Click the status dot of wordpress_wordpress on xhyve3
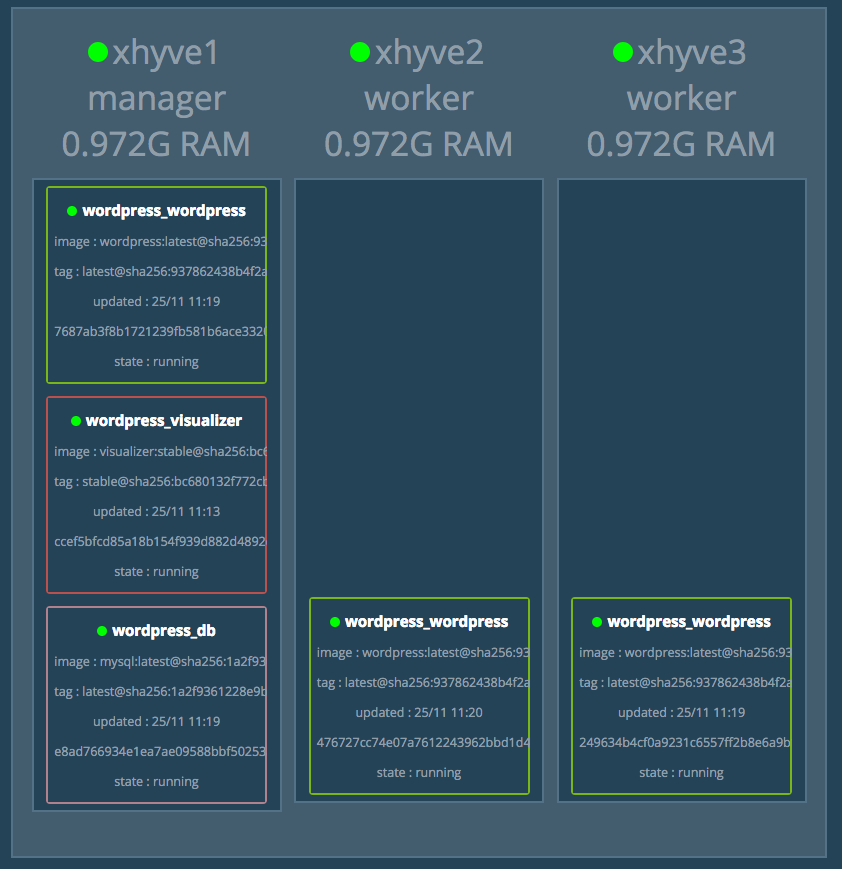This screenshot has height=869, width=842. pos(597,622)
